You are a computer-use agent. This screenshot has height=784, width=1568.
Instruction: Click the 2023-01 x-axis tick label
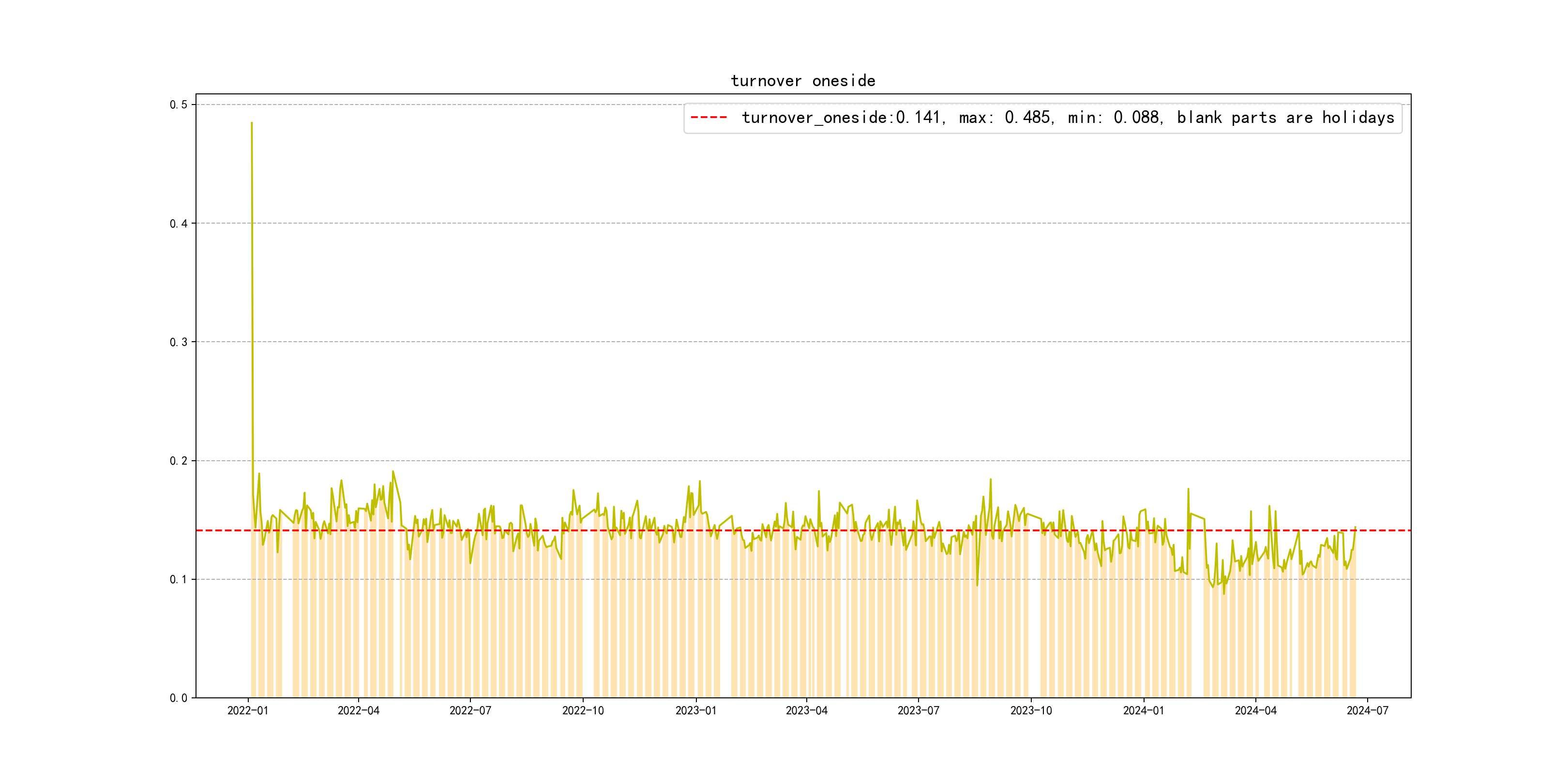click(696, 710)
